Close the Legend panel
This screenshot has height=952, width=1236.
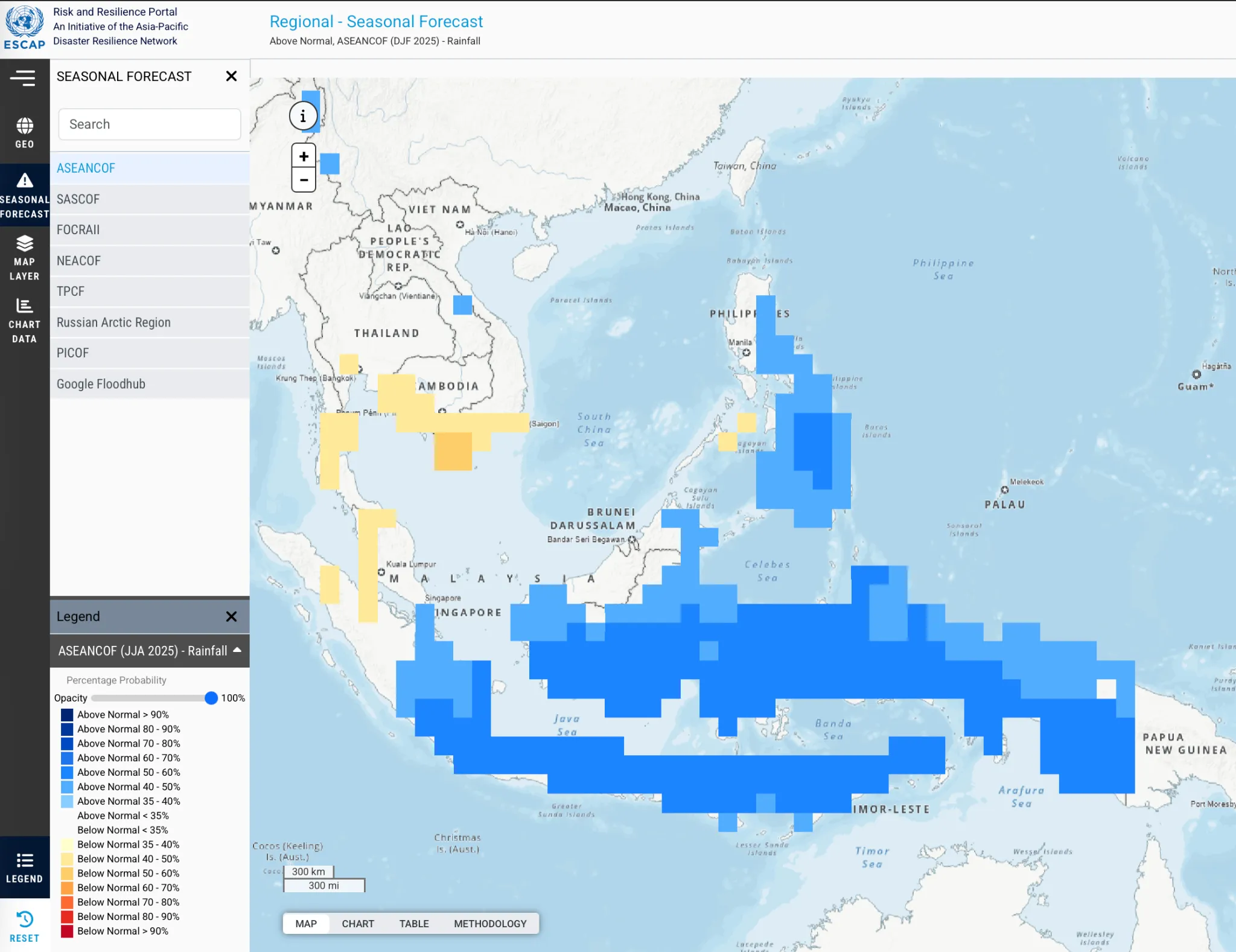tap(231, 616)
